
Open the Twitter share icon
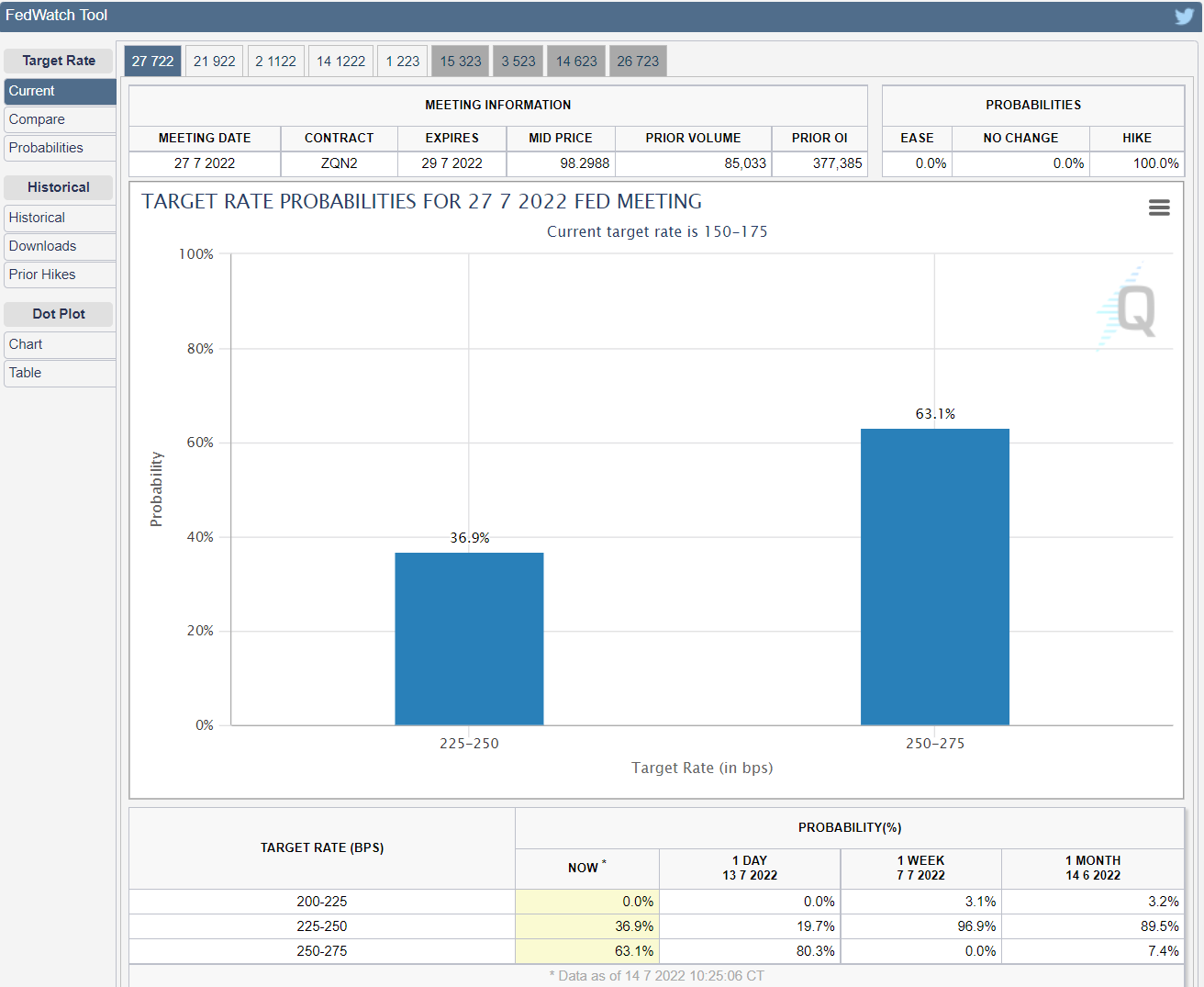click(1185, 17)
